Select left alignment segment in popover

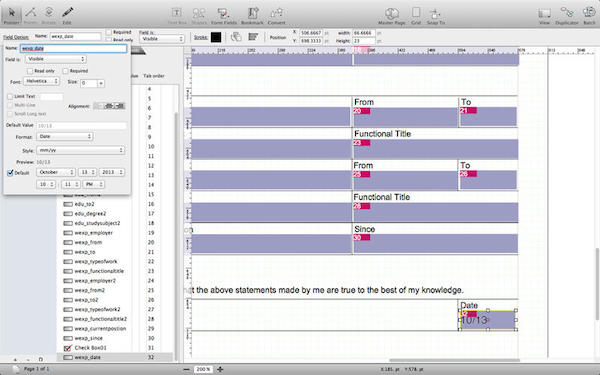click(x=99, y=106)
